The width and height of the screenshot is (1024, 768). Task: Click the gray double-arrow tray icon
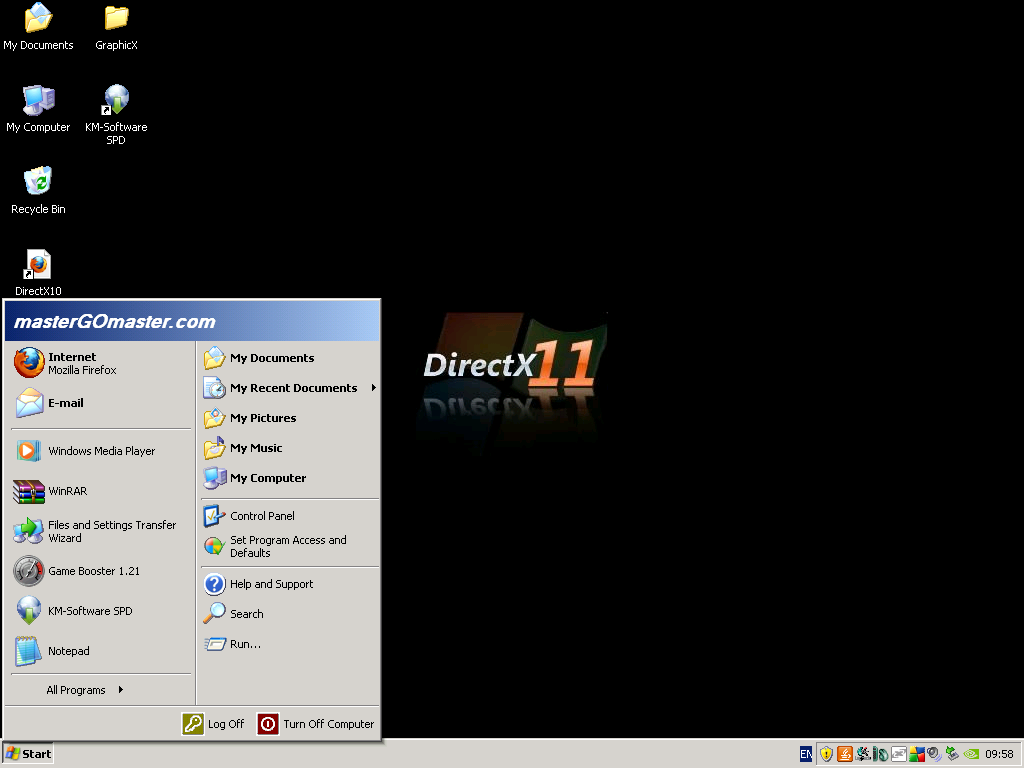(899, 754)
